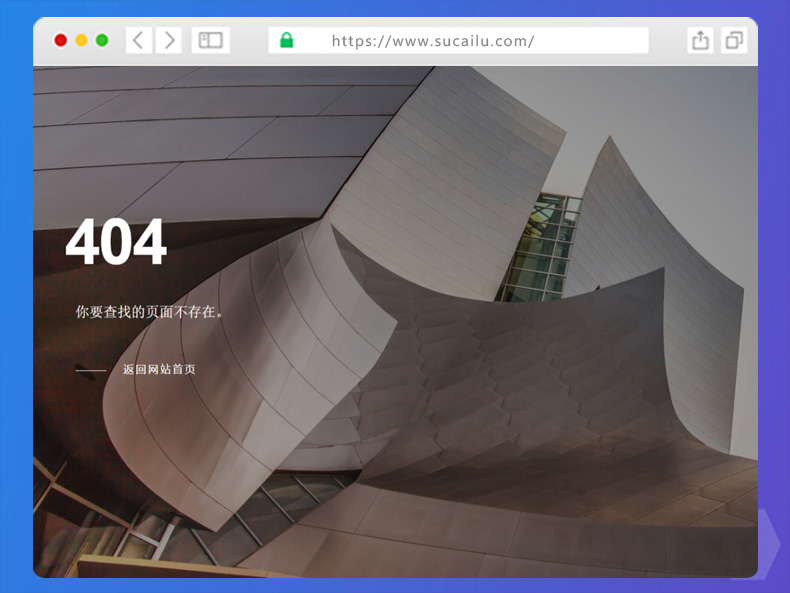
Task: Click the short line before 返回网站首页
Action: tap(91, 370)
